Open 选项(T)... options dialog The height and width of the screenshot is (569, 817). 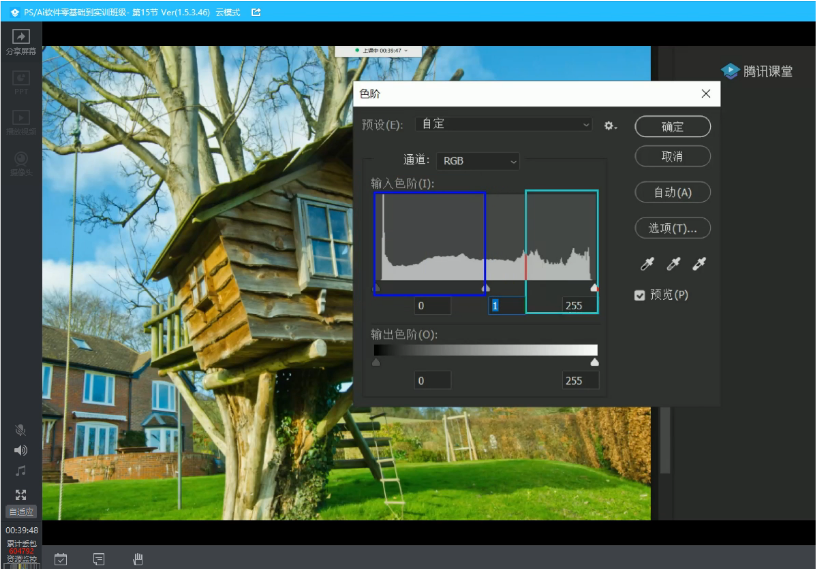(672, 228)
